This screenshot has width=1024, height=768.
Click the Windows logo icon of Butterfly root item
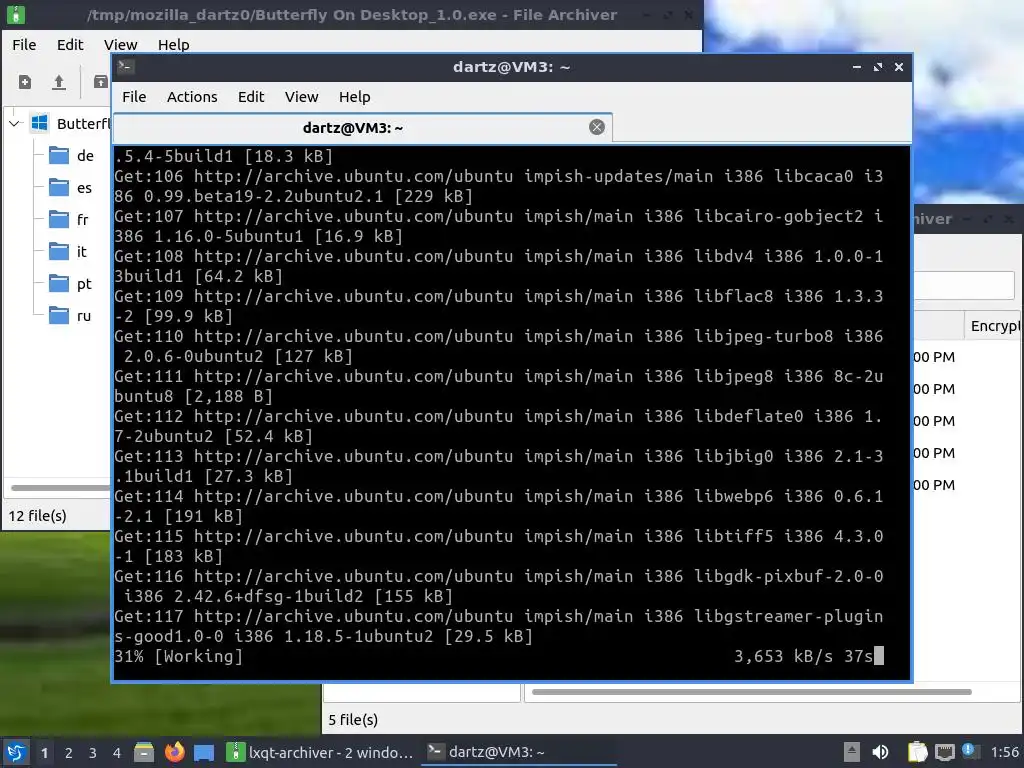pyautogui.click(x=40, y=123)
